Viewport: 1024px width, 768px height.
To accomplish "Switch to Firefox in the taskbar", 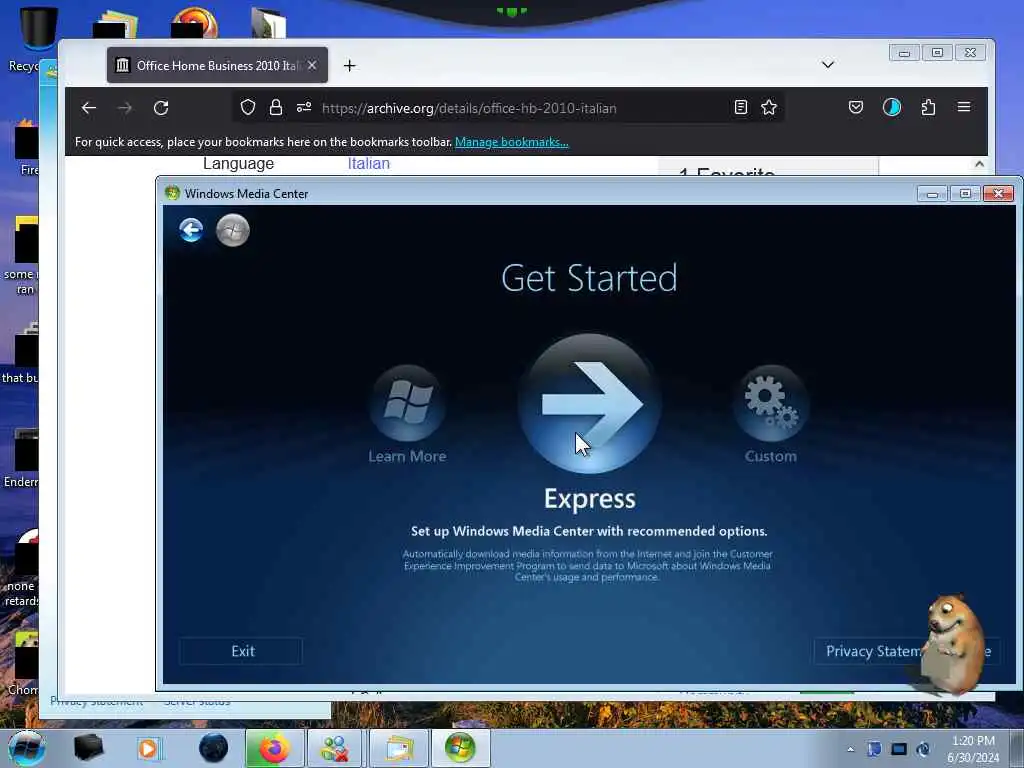I will [x=274, y=748].
